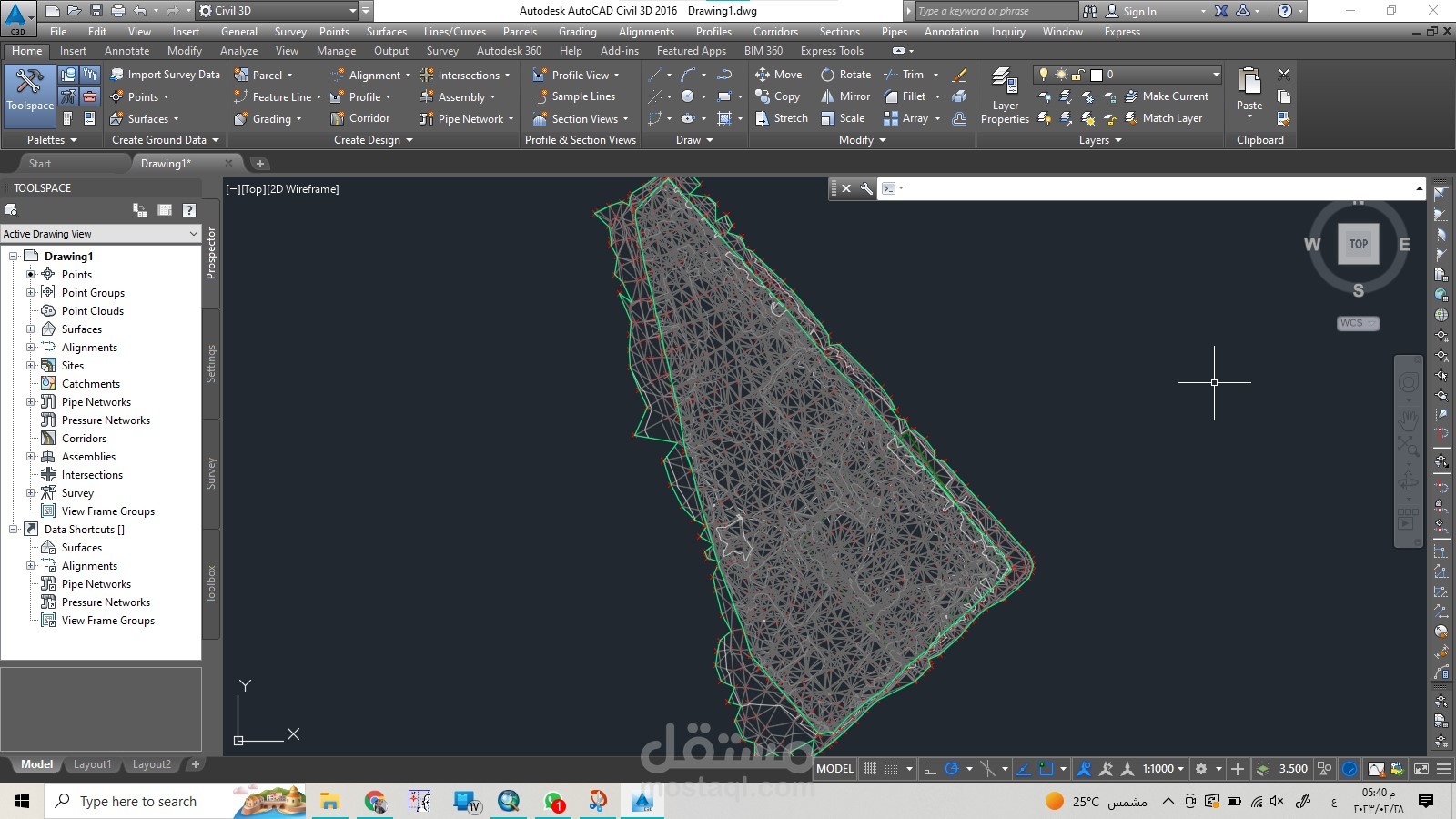Toggle snap mode in status bar
This screenshot has width=1456, height=819.
click(x=892, y=769)
